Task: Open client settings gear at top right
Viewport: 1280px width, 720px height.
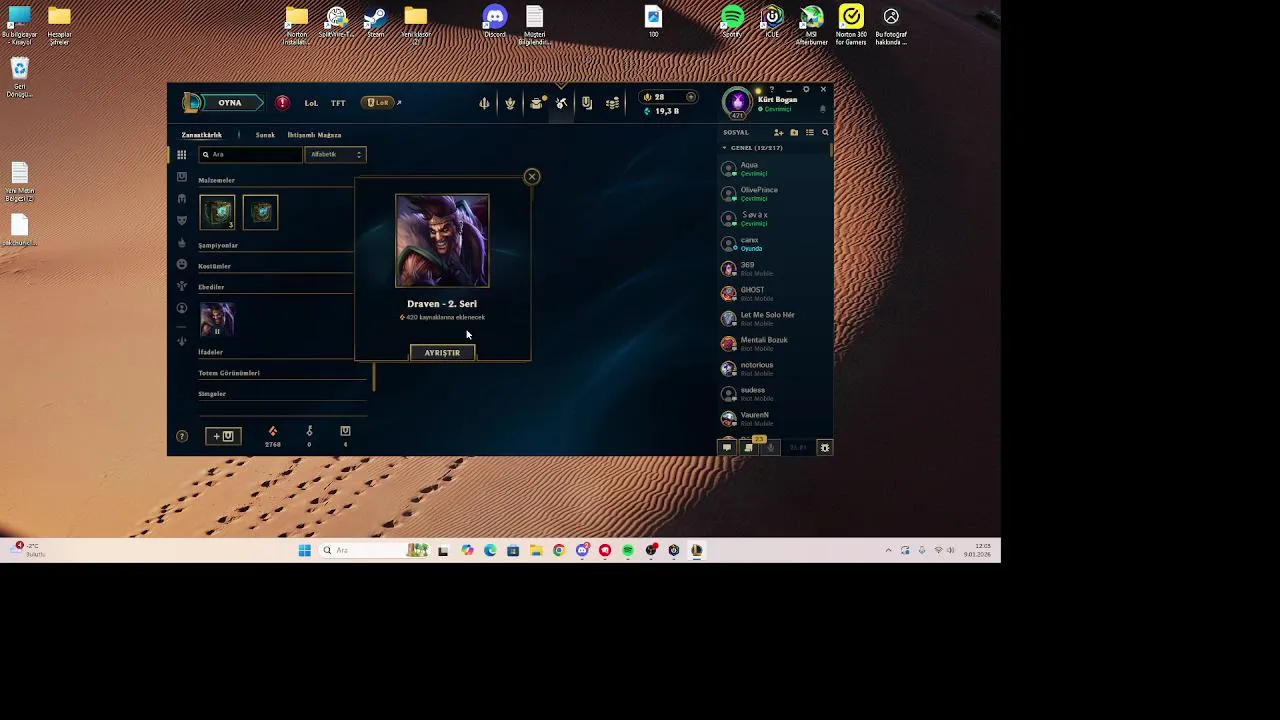Action: coord(806,90)
